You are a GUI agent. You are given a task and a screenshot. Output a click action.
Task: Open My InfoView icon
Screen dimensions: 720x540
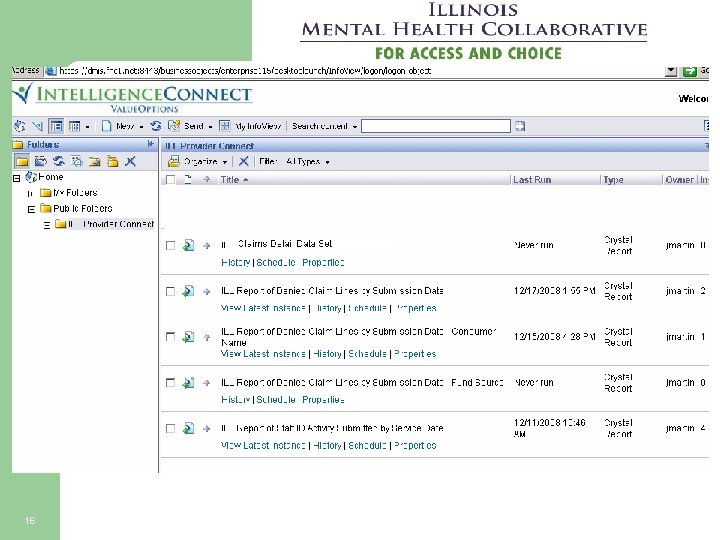[x=225, y=126]
